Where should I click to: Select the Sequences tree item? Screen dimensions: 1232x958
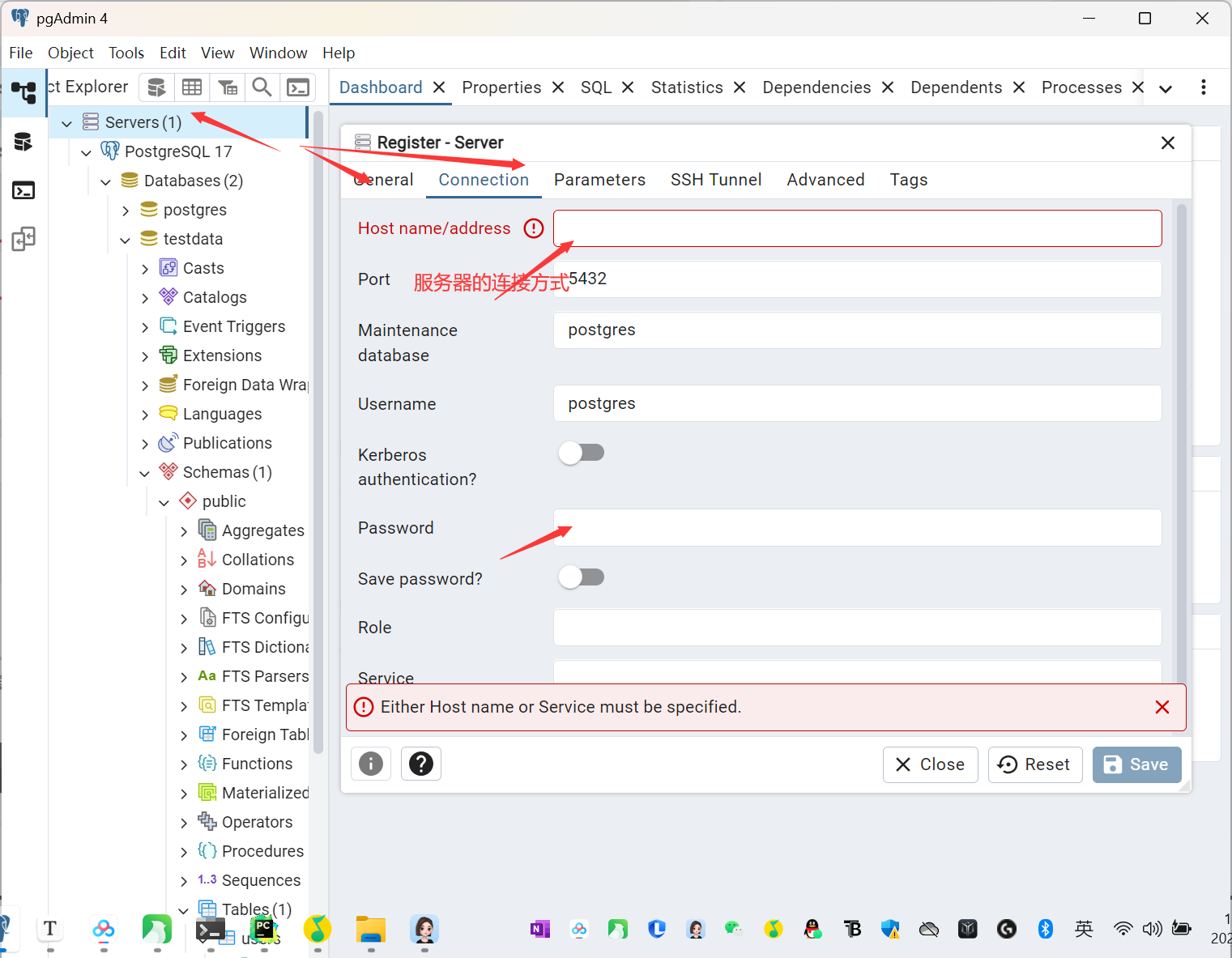click(x=261, y=880)
